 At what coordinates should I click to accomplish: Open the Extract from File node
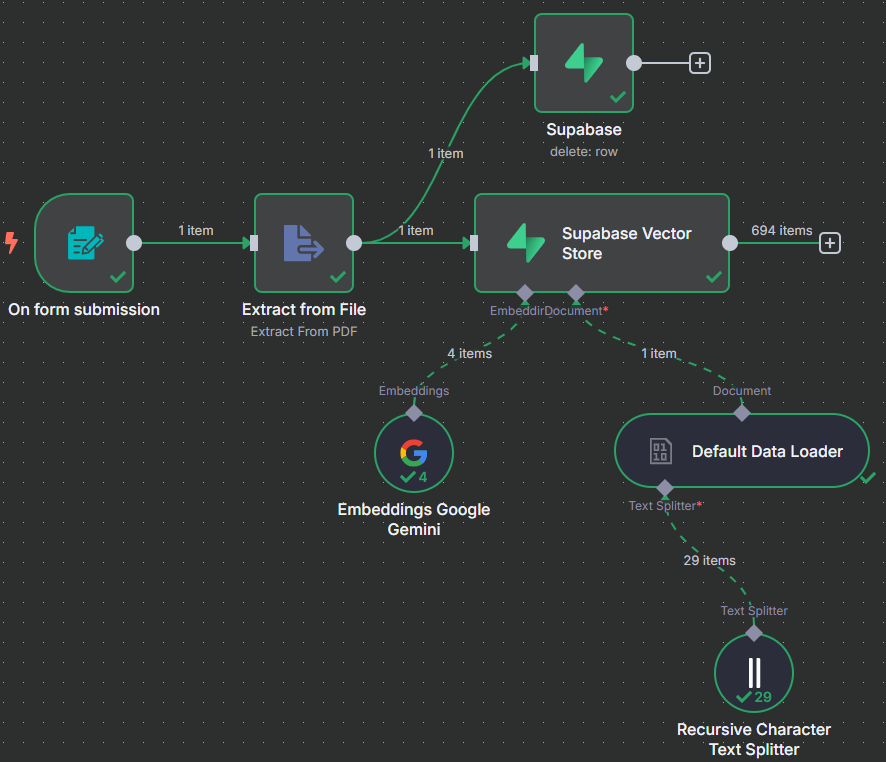click(x=304, y=243)
